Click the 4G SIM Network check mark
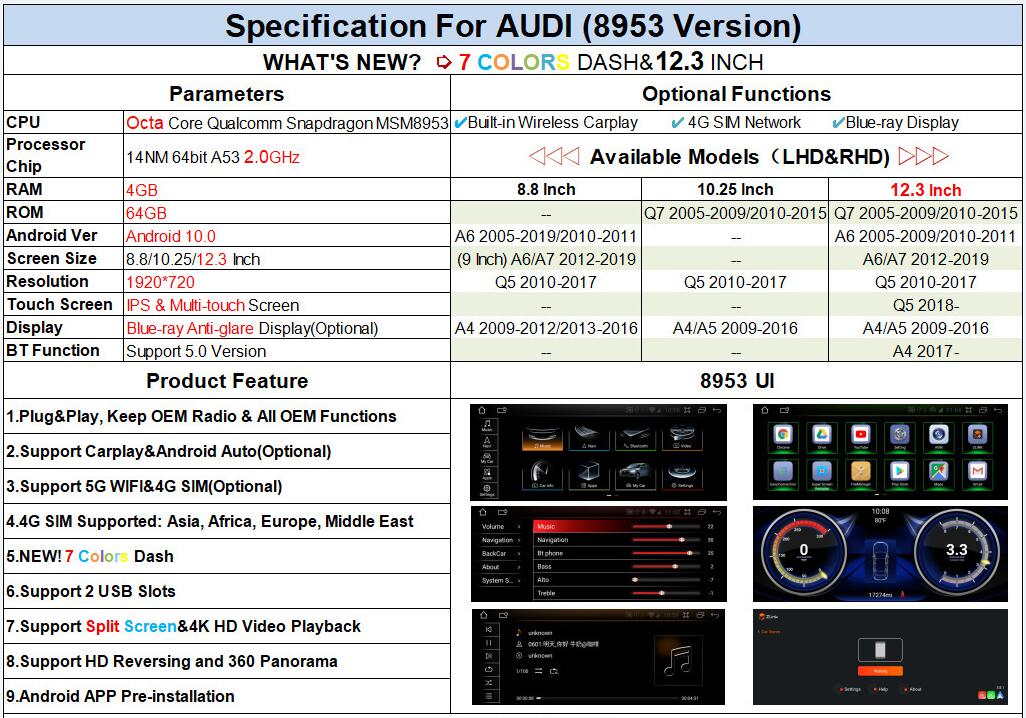The image size is (1026, 718). (678, 122)
